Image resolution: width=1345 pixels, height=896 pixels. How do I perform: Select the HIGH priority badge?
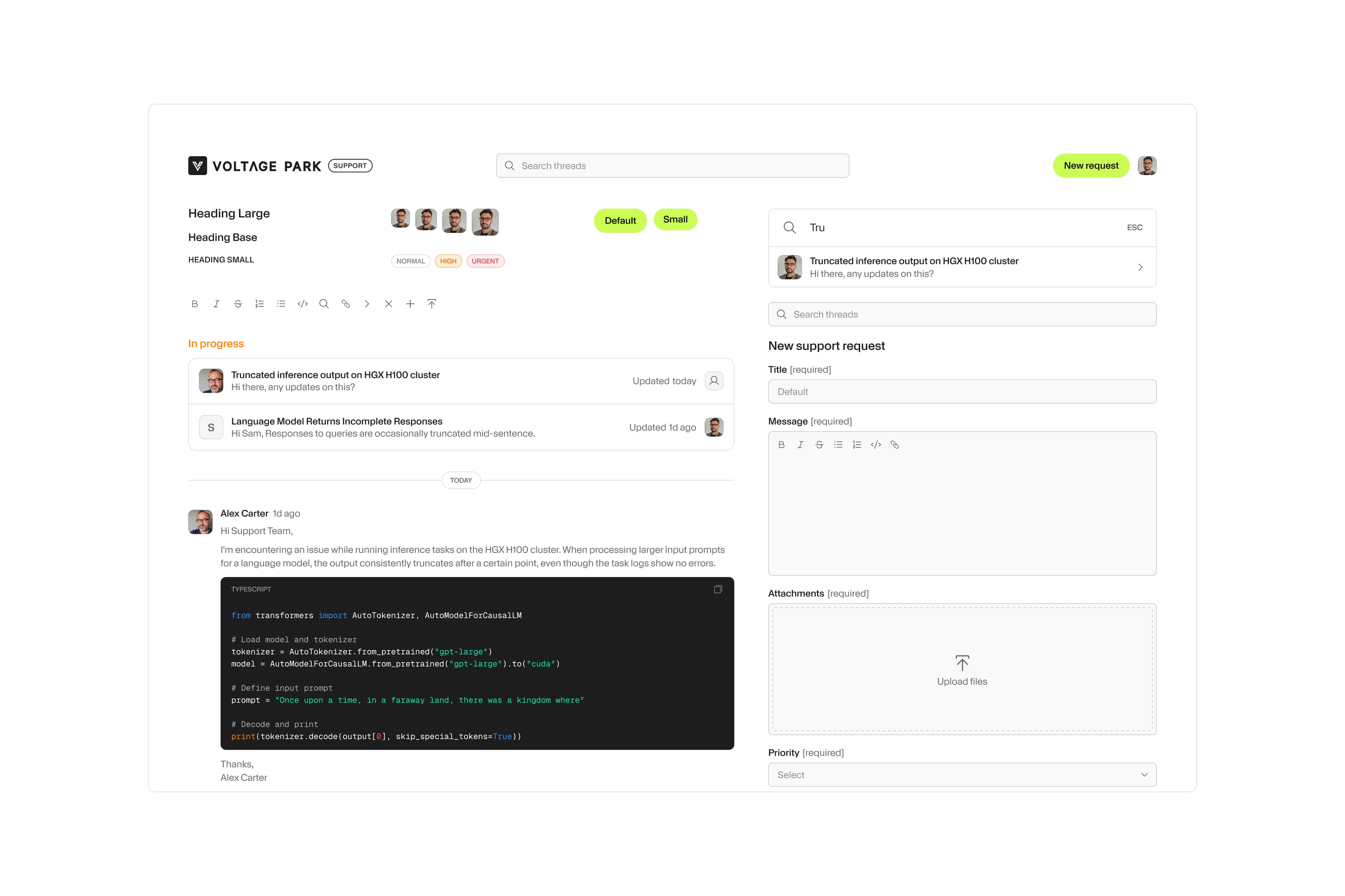click(448, 261)
